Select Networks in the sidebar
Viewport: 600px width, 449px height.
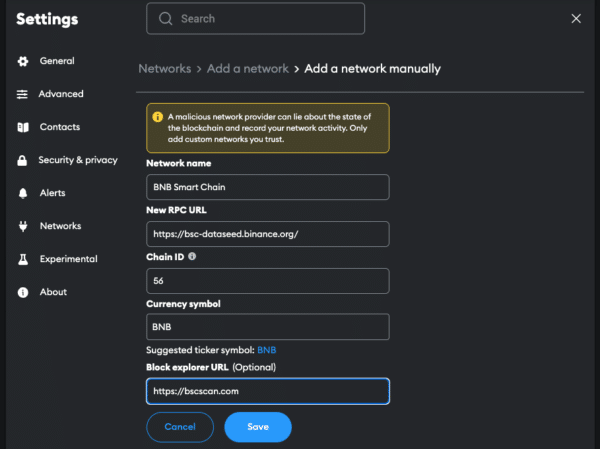pyautogui.click(x=60, y=226)
